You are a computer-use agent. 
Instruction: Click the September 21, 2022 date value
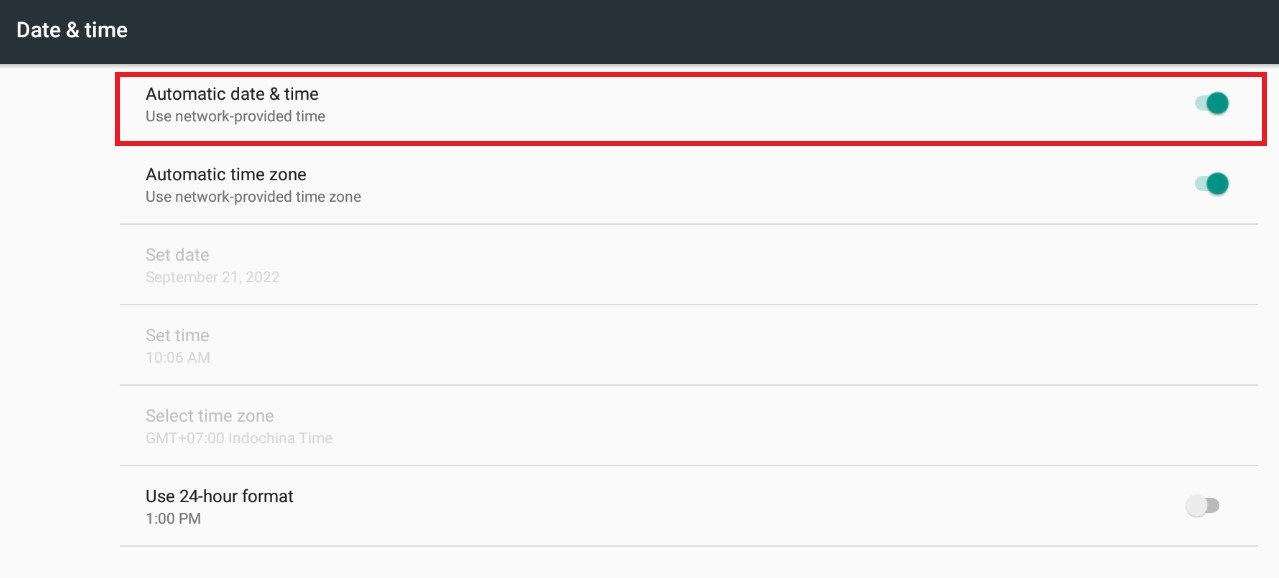(212, 277)
